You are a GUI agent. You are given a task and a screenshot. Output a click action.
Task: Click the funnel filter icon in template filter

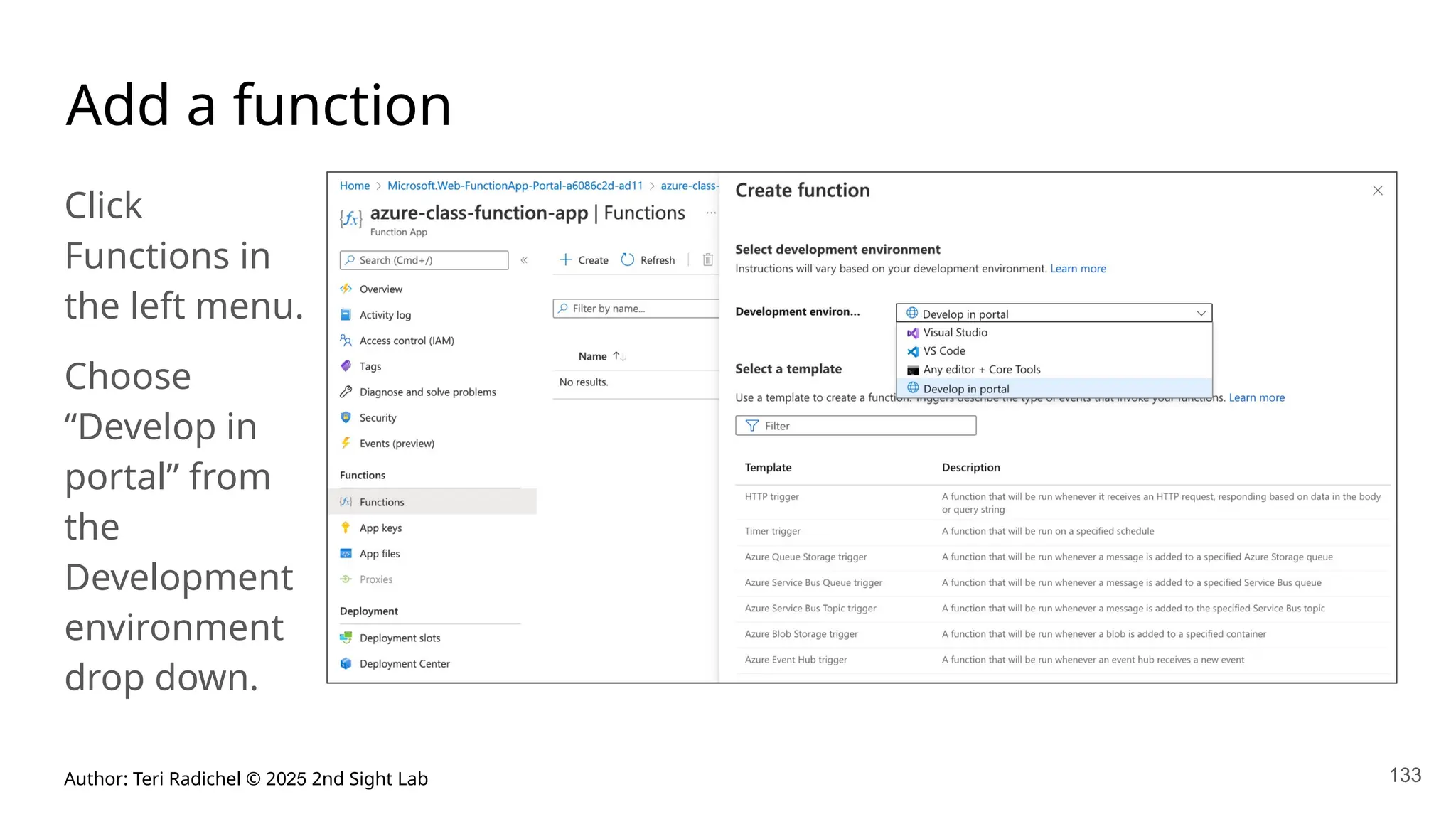point(752,425)
